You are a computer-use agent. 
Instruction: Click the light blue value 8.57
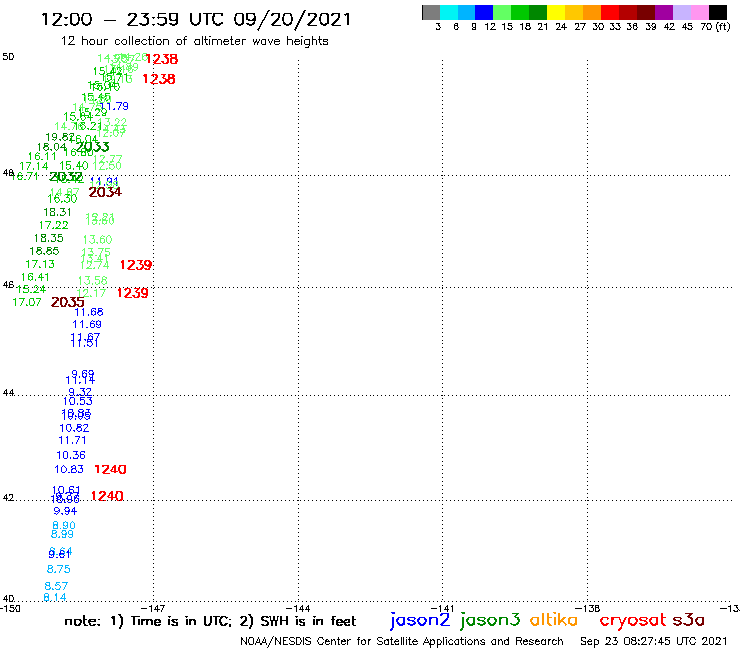[x=56, y=586]
